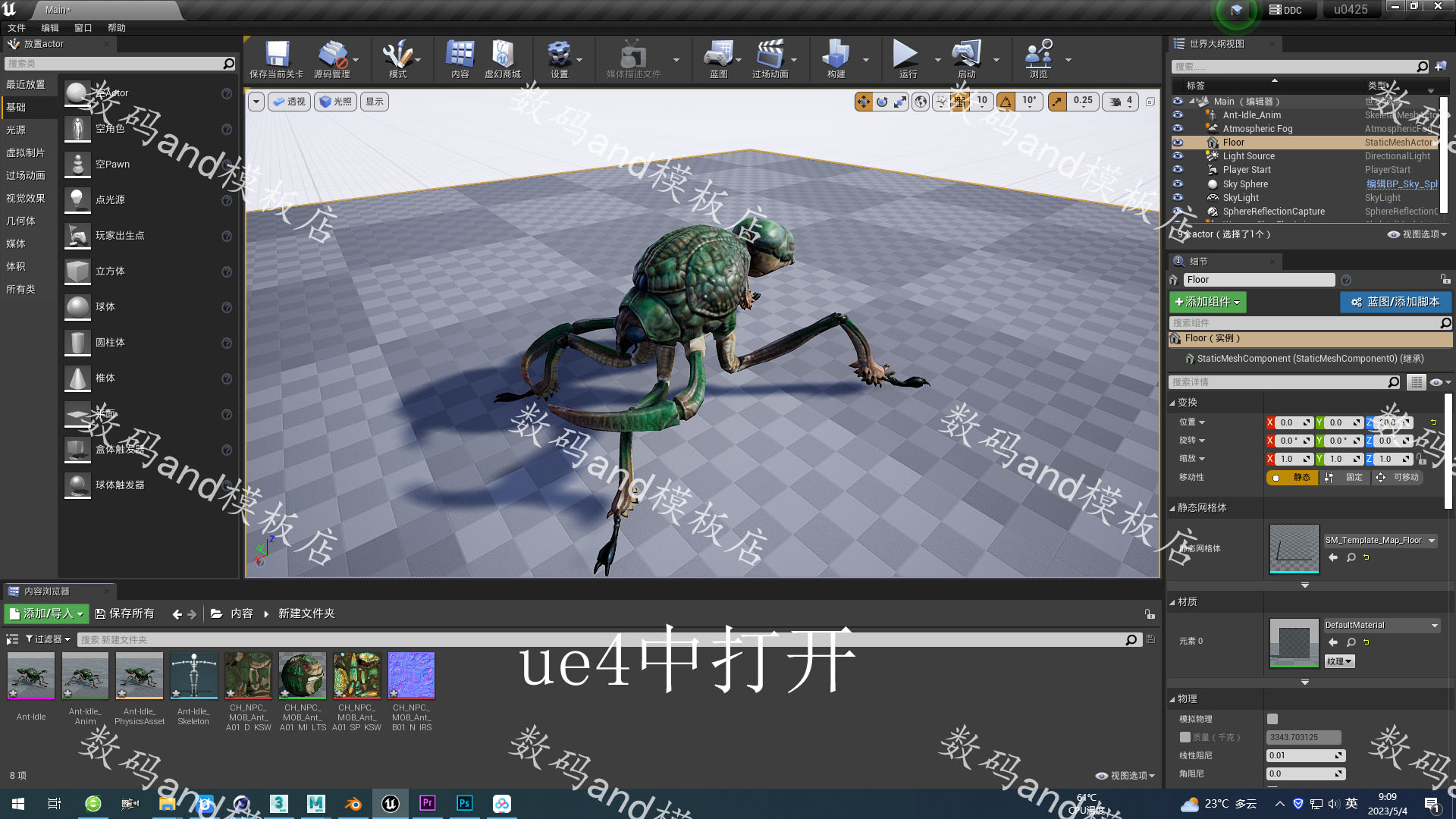Toggle world/local coordinate system icon
The image size is (1456, 819).
click(x=921, y=102)
